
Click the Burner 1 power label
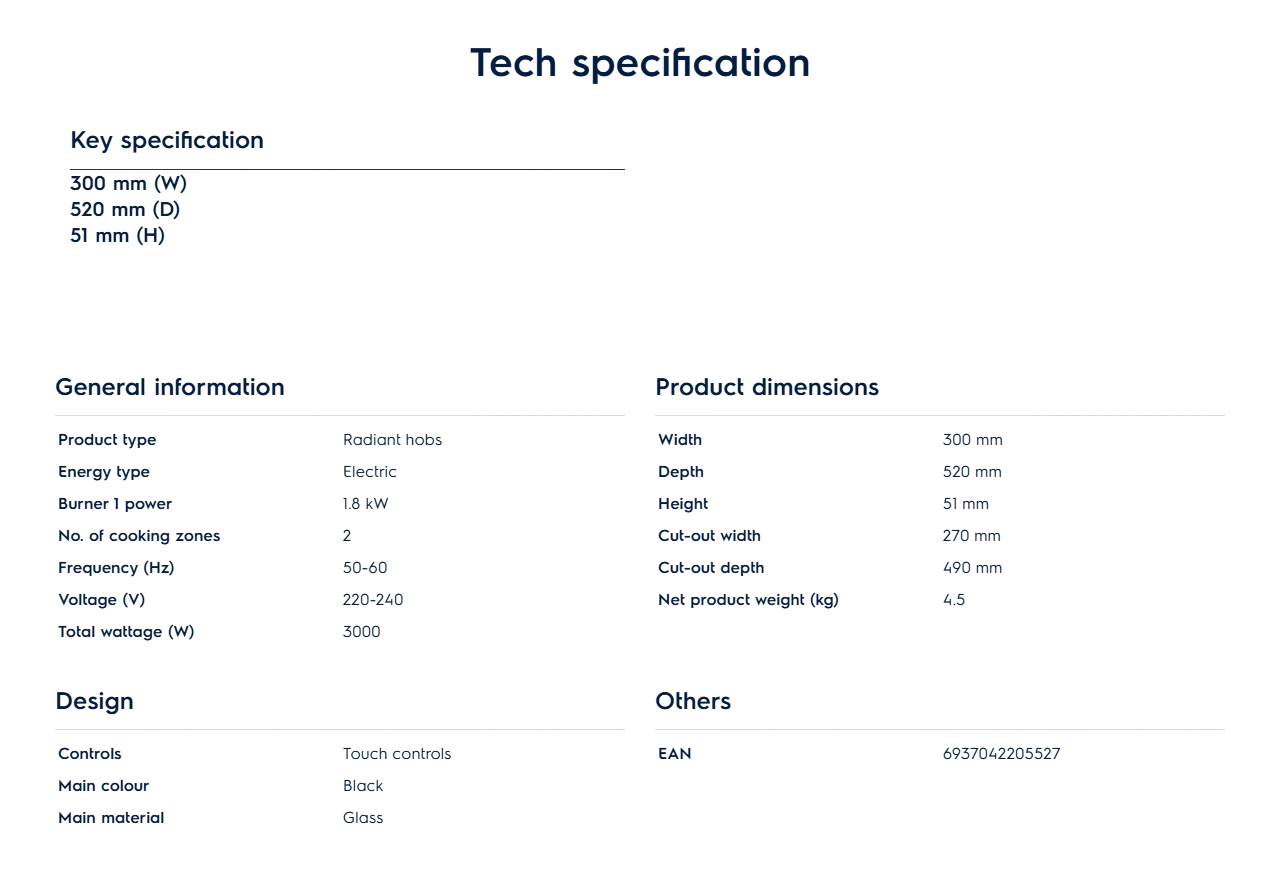(115, 504)
